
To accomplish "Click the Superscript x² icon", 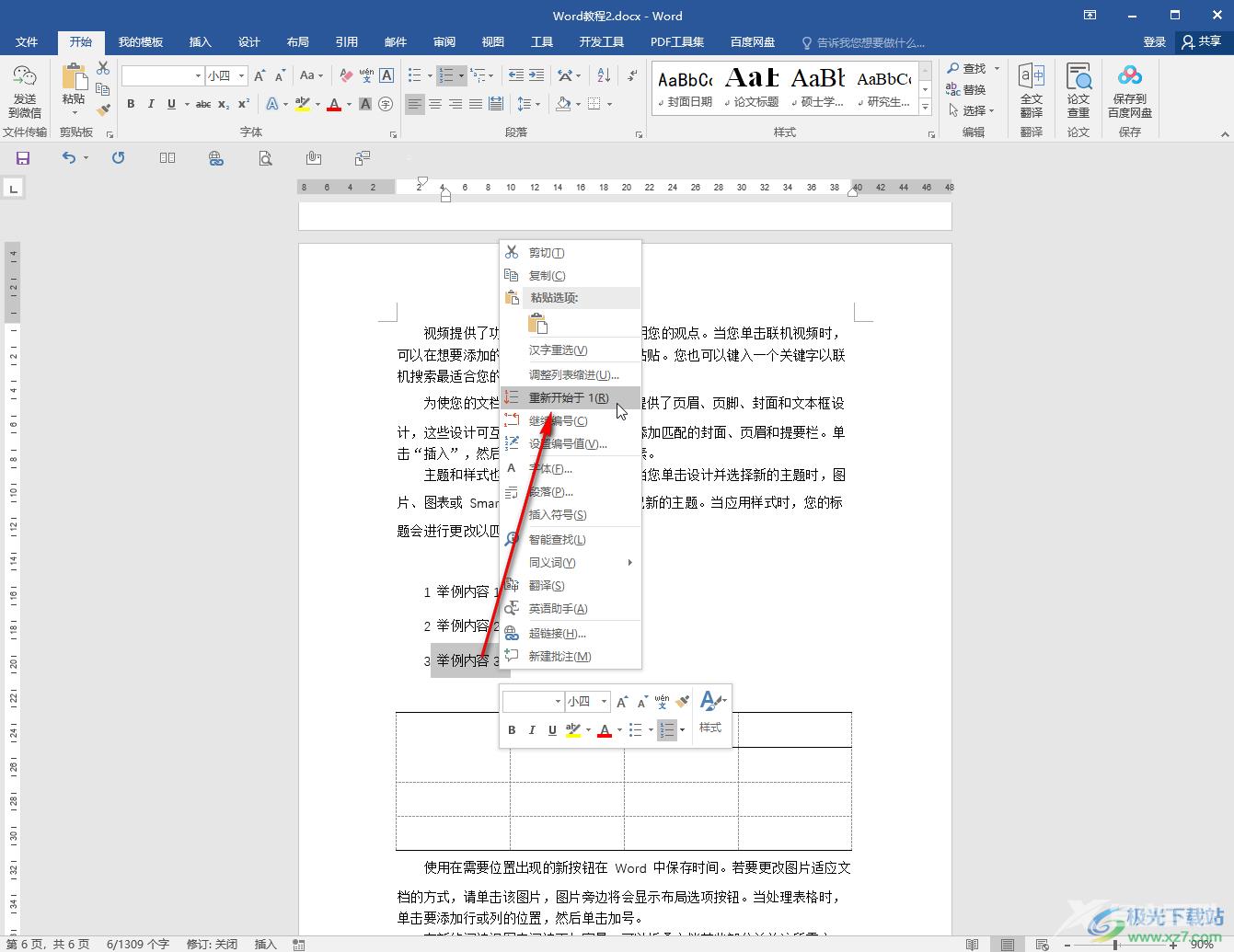I will click(x=244, y=104).
